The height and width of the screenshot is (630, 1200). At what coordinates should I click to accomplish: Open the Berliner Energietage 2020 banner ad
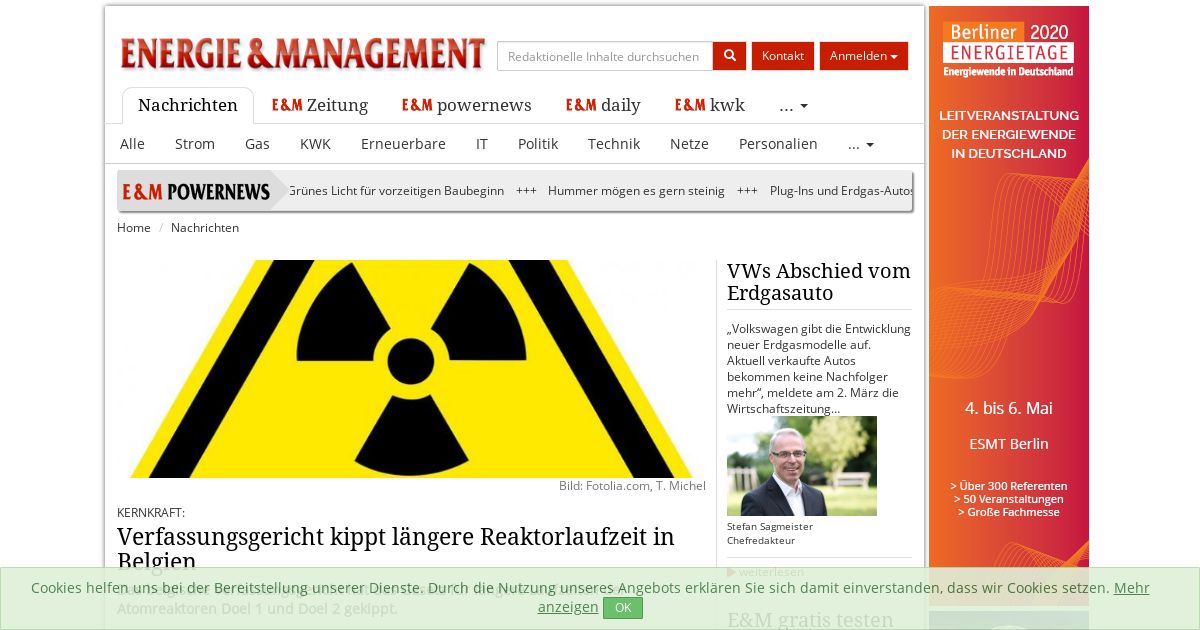pyautogui.click(x=1009, y=305)
